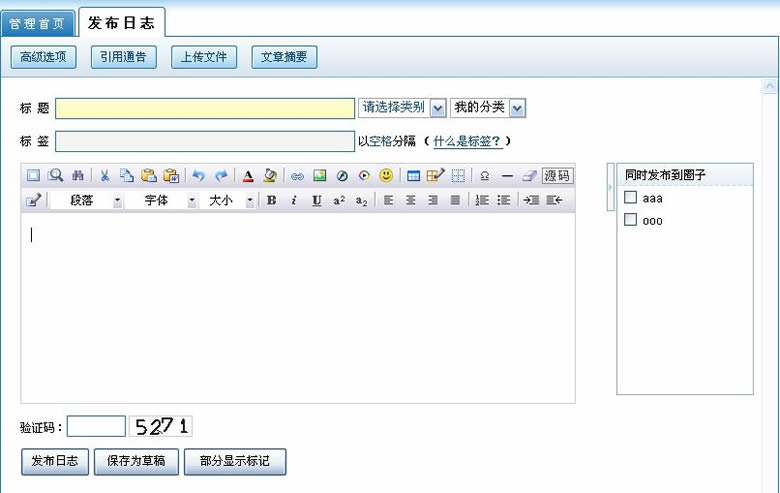Viewport: 780px width, 493px height.
Task: Open the 什么是标签? link
Action: coord(467,141)
